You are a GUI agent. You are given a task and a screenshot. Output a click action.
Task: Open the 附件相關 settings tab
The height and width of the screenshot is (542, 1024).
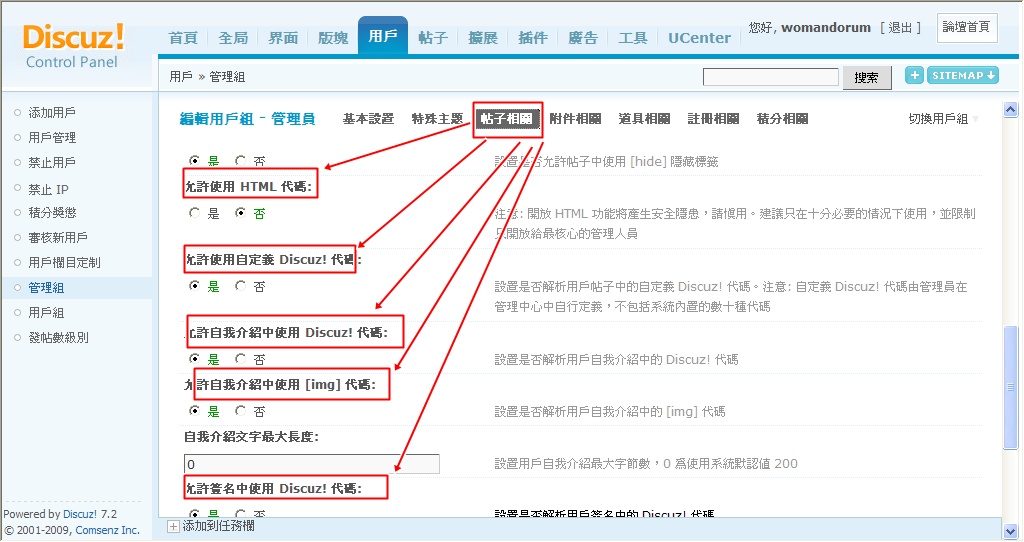[x=575, y=119]
